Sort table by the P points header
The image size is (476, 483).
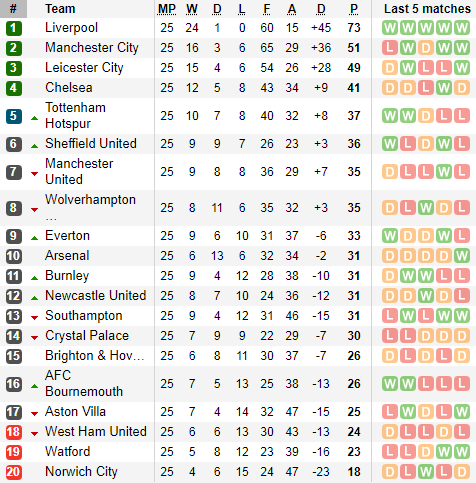point(354,9)
